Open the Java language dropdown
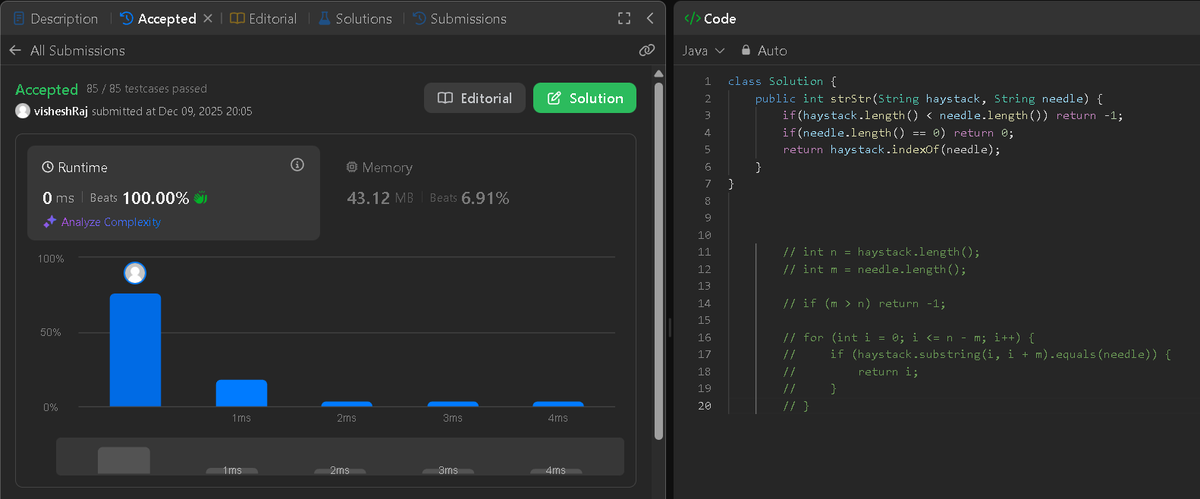Image resolution: width=1200 pixels, height=499 pixels. tap(703, 50)
